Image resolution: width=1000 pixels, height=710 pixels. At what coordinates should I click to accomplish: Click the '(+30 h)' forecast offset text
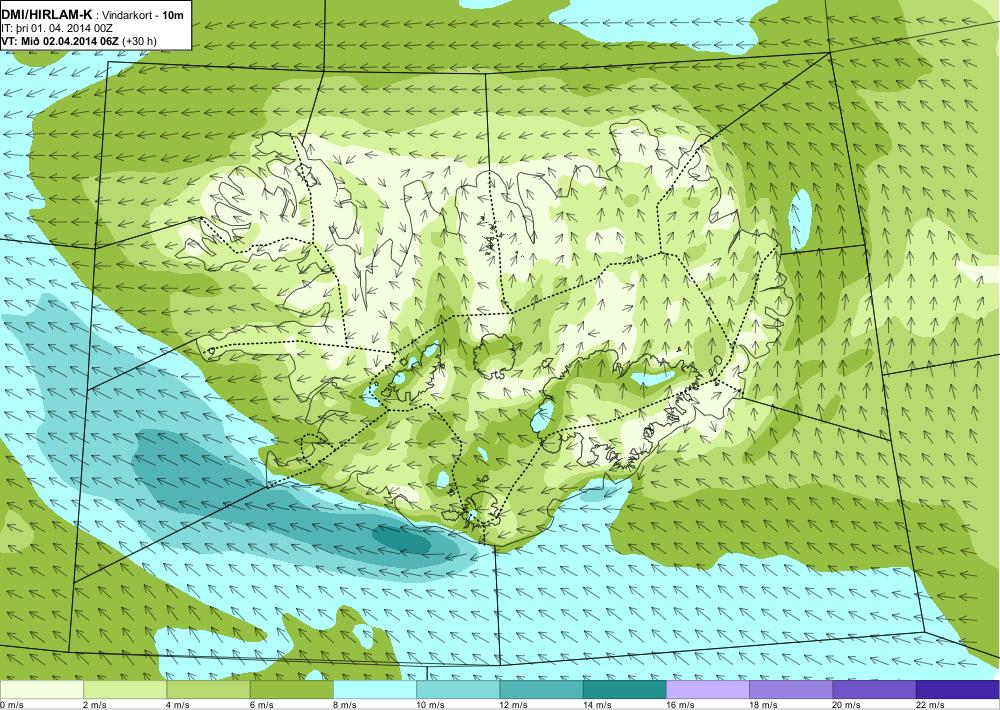(x=139, y=41)
